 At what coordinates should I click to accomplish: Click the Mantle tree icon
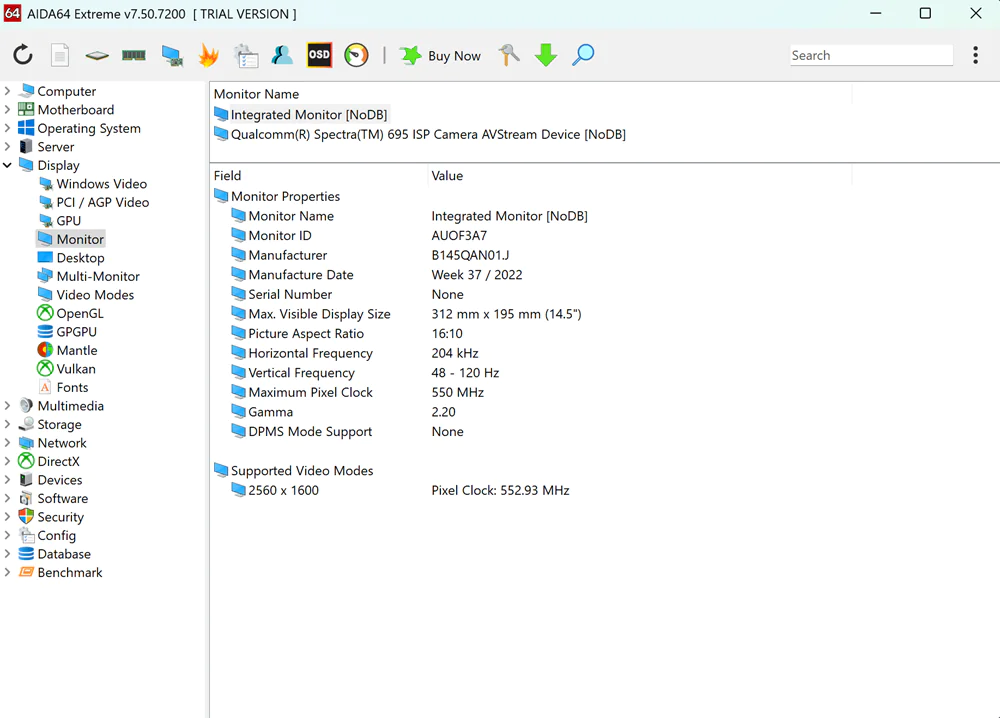point(45,350)
